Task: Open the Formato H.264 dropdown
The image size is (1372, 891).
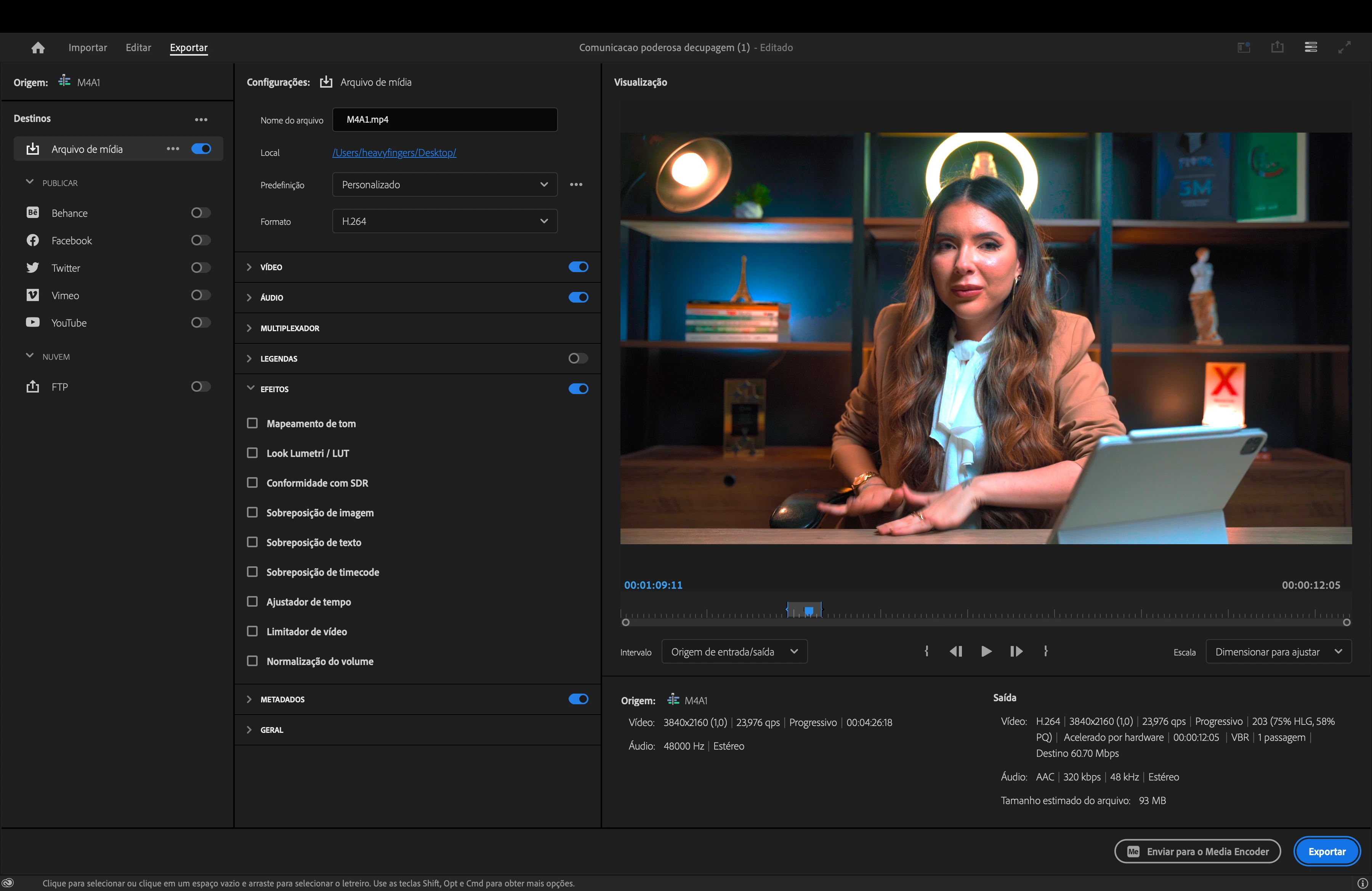Action: coord(444,221)
